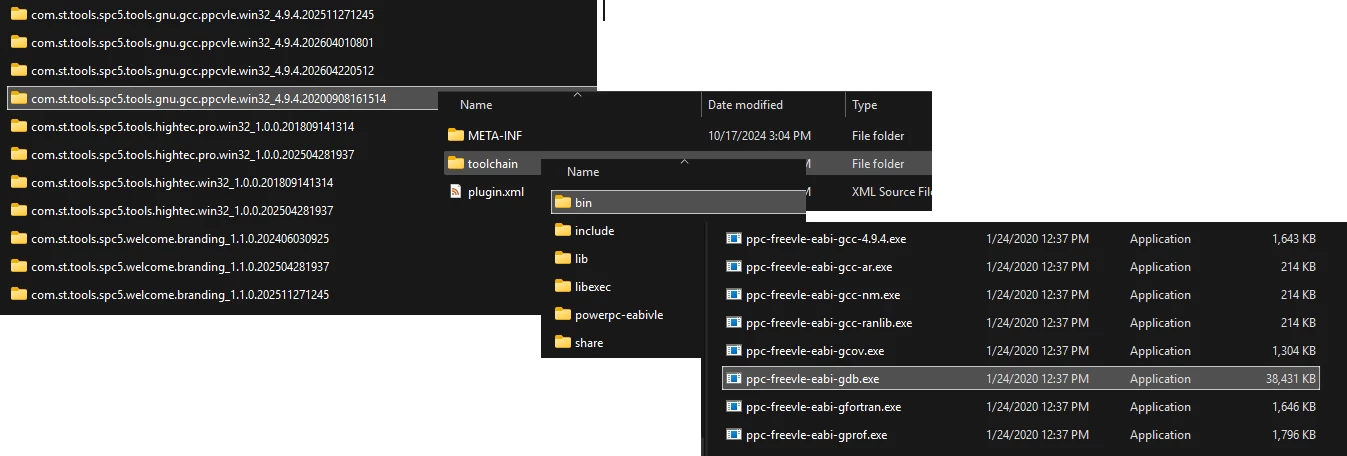Screen dimensions: 1347x456
Task: Sort by Name column above META-INF
Action: [x=476, y=105]
